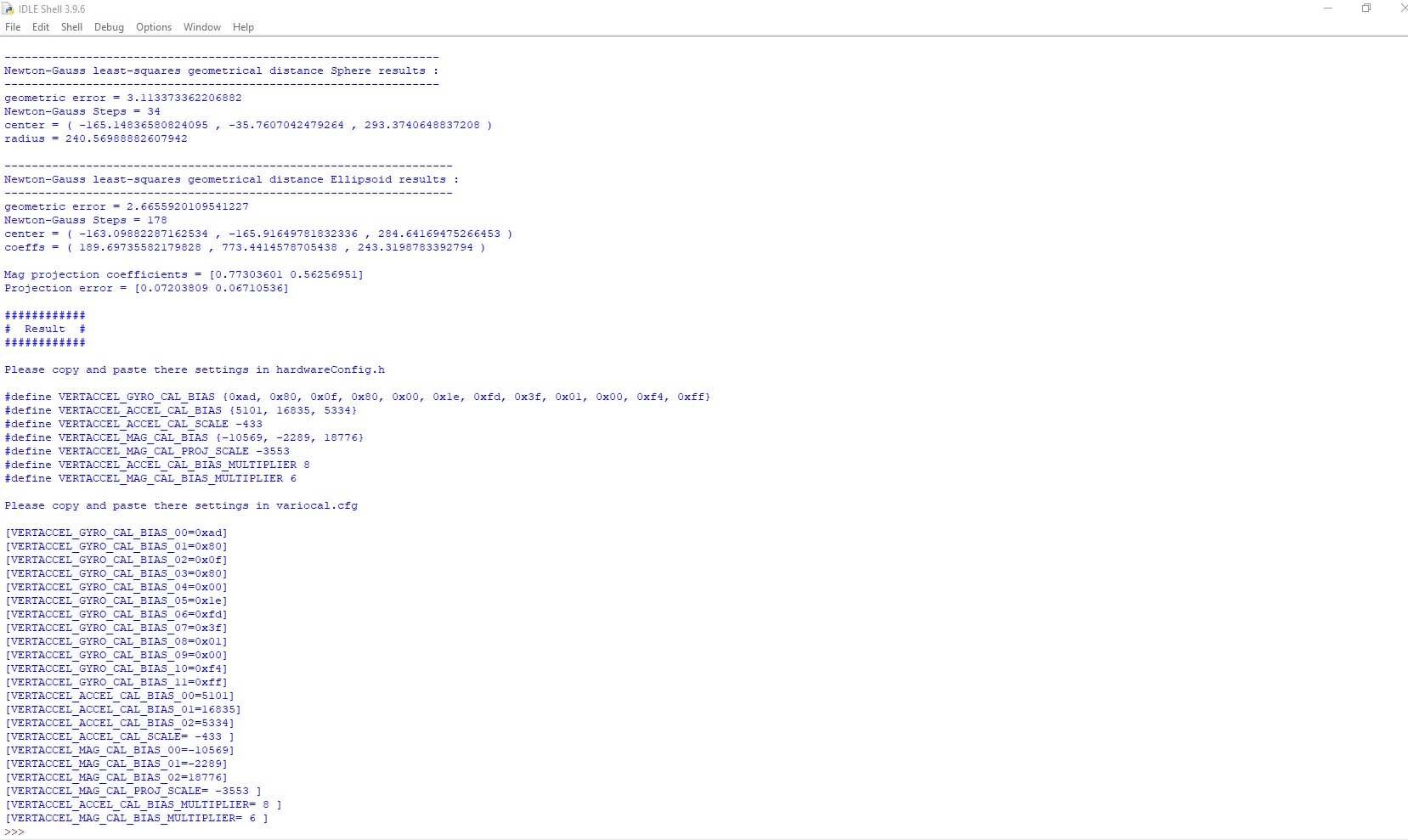
Task: Click the coeffs line of ellipsoid results
Action: pyautogui.click(x=245, y=247)
